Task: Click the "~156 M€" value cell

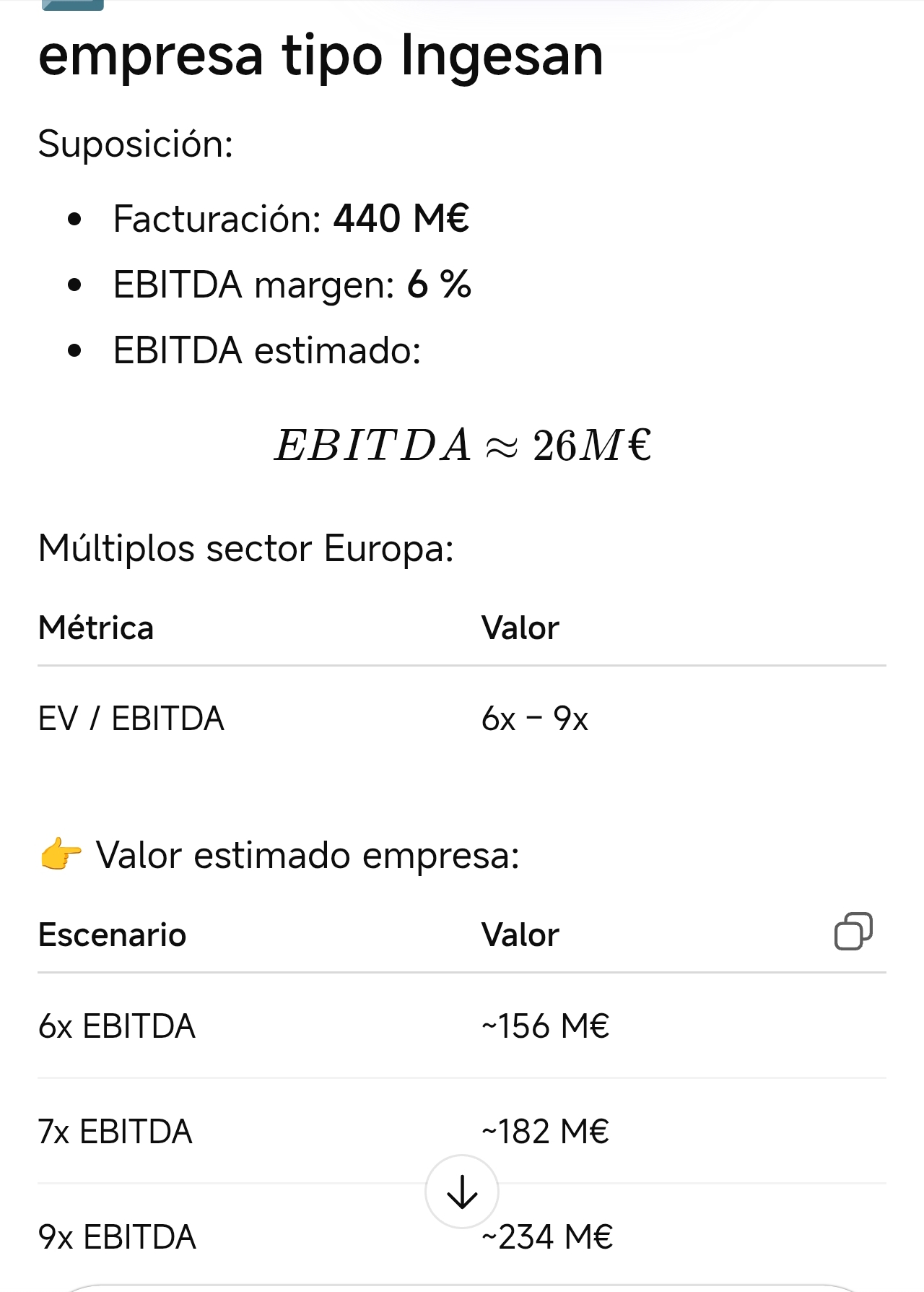Action: [x=546, y=1026]
